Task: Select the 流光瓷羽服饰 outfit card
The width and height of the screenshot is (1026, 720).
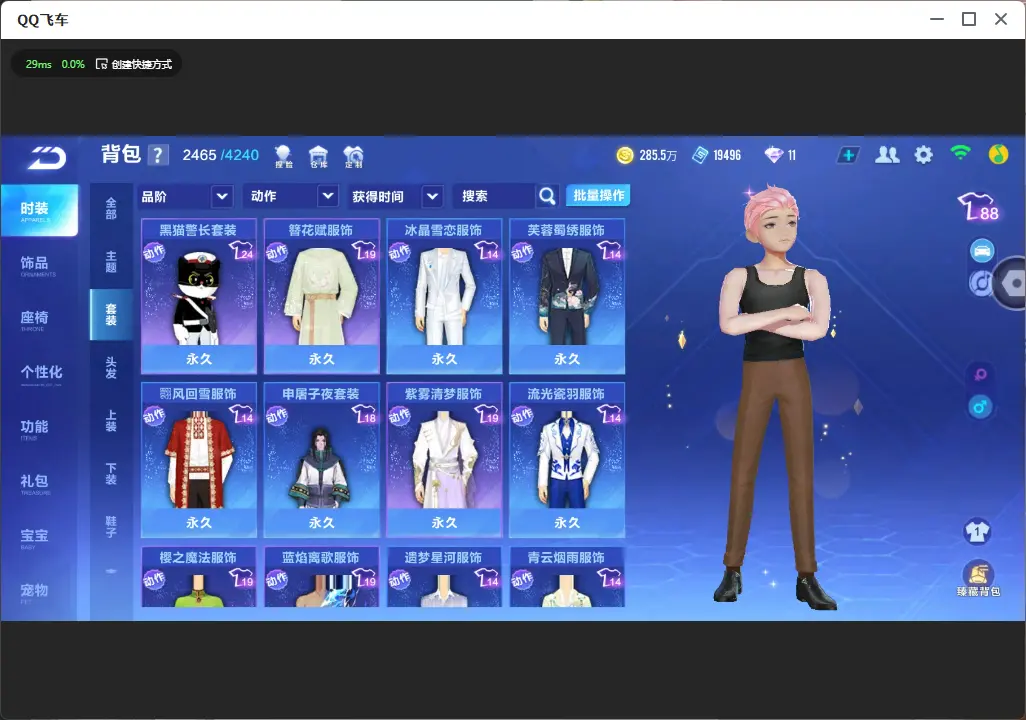Action: pyautogui.click(x=567, y=459)
